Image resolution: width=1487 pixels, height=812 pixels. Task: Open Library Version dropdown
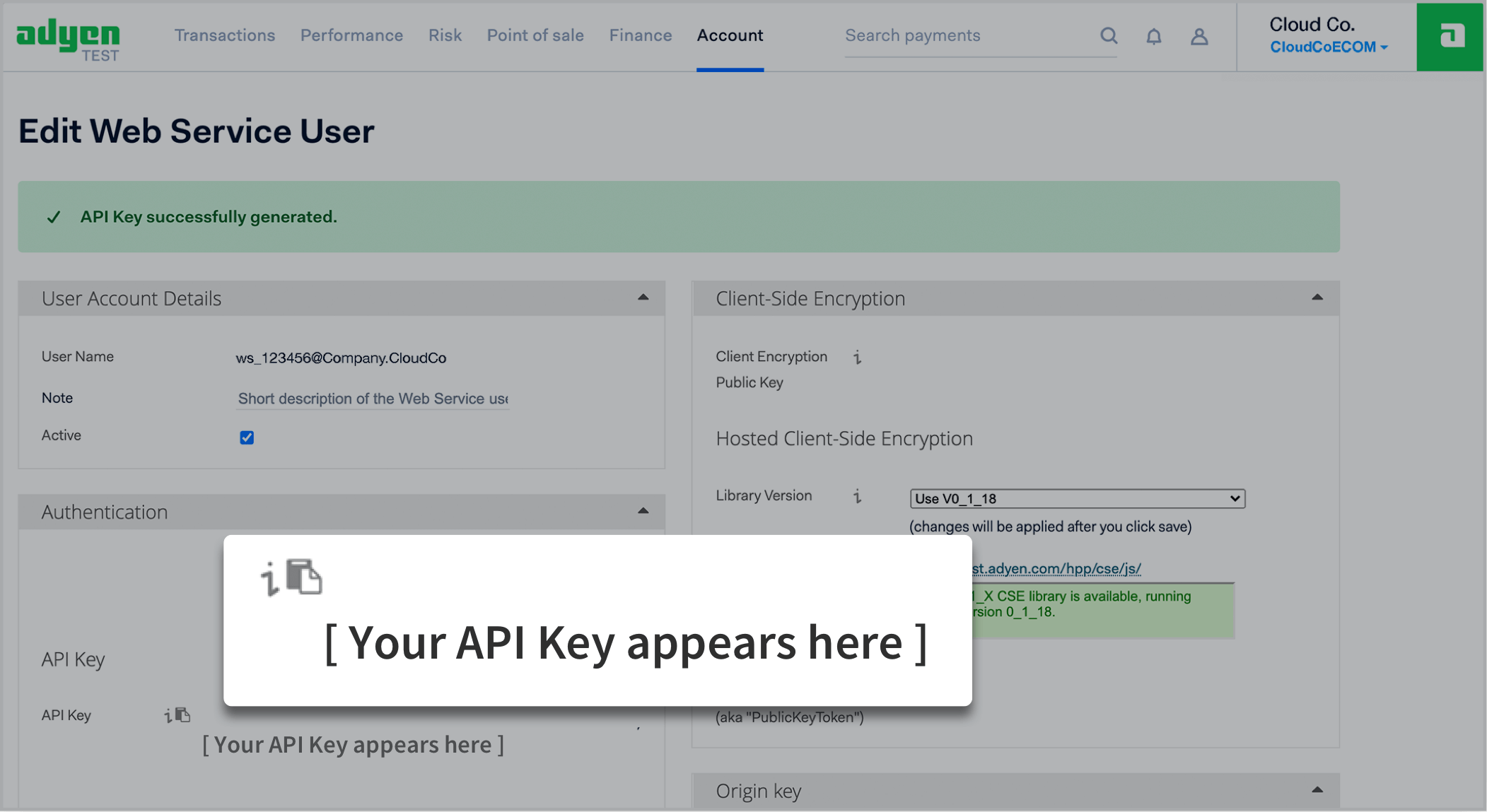[1077, 498]
